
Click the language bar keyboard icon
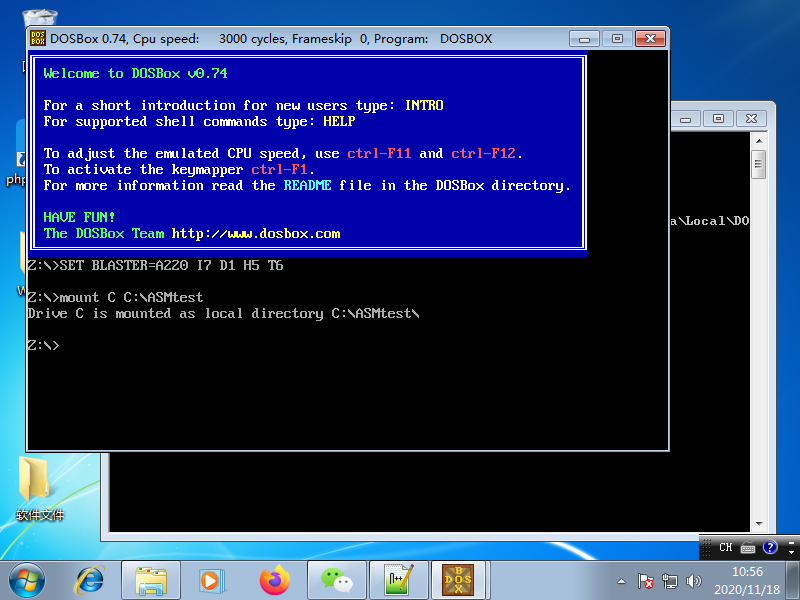click(748, 548)
